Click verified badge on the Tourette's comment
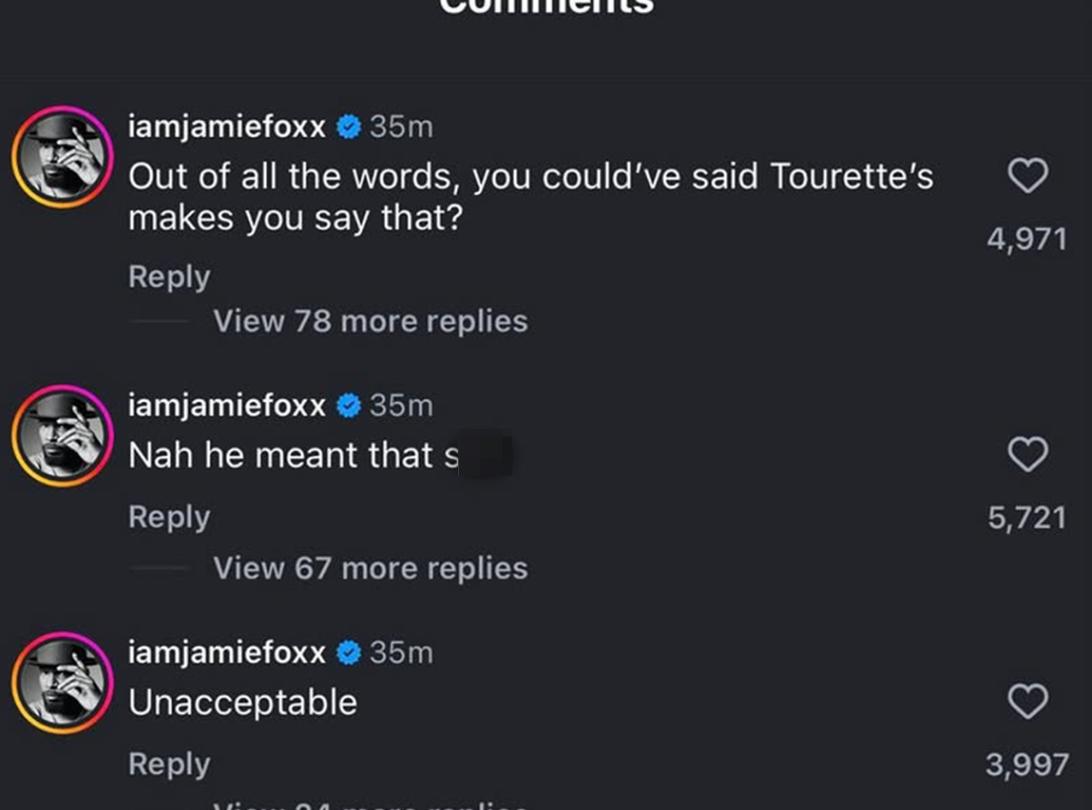Image resolution: width=1092 pixels, height=810 pixels. click(x=349, y=127)
